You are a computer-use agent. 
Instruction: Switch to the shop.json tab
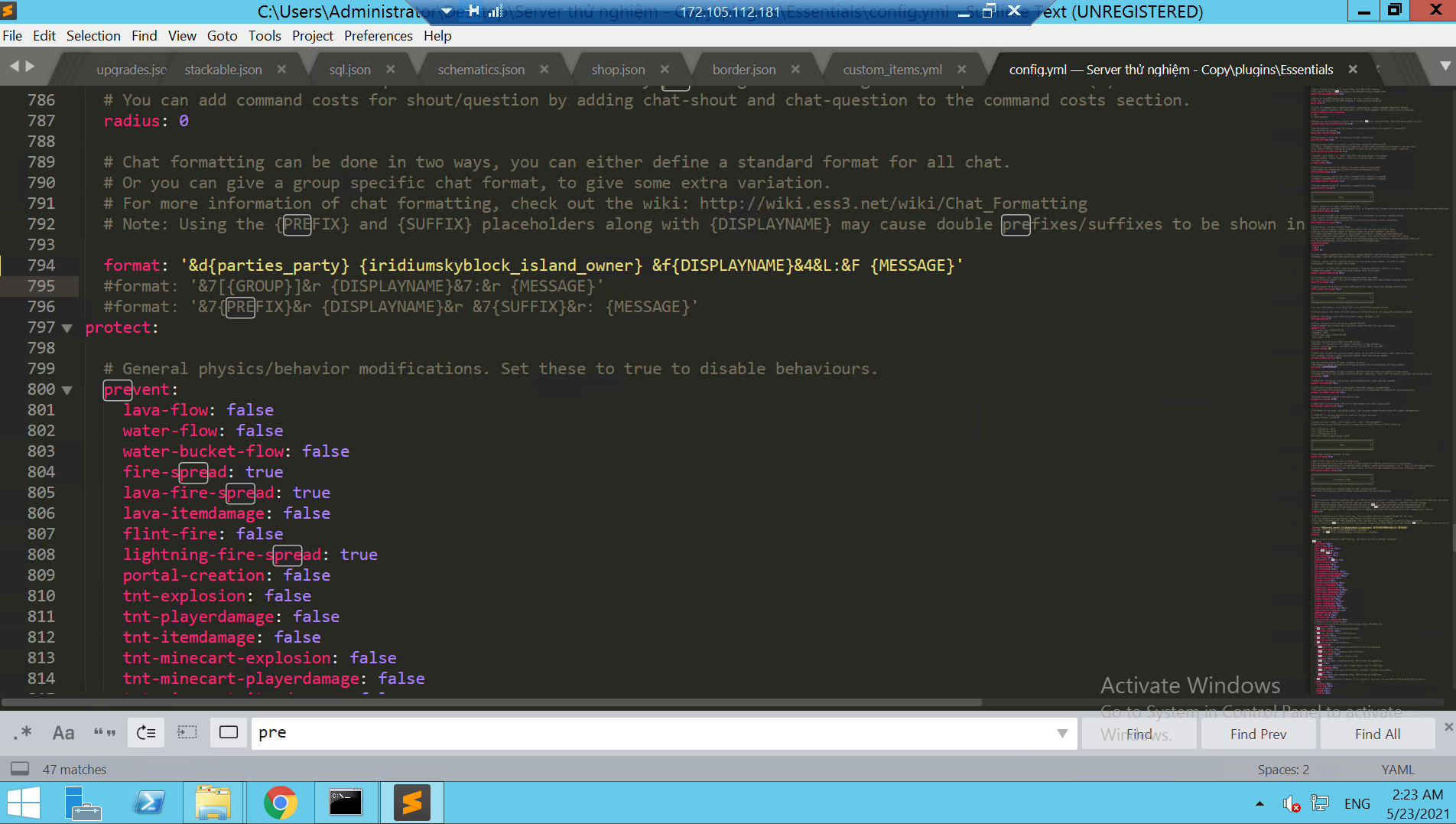[x=618, y=70]
